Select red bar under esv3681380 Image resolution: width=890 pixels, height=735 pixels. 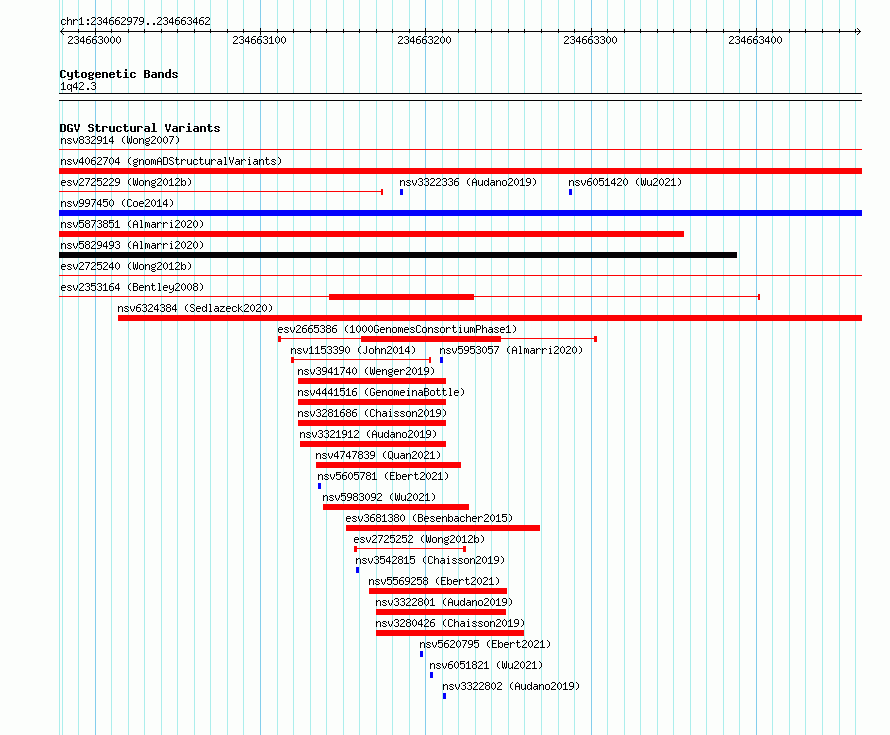443,528
